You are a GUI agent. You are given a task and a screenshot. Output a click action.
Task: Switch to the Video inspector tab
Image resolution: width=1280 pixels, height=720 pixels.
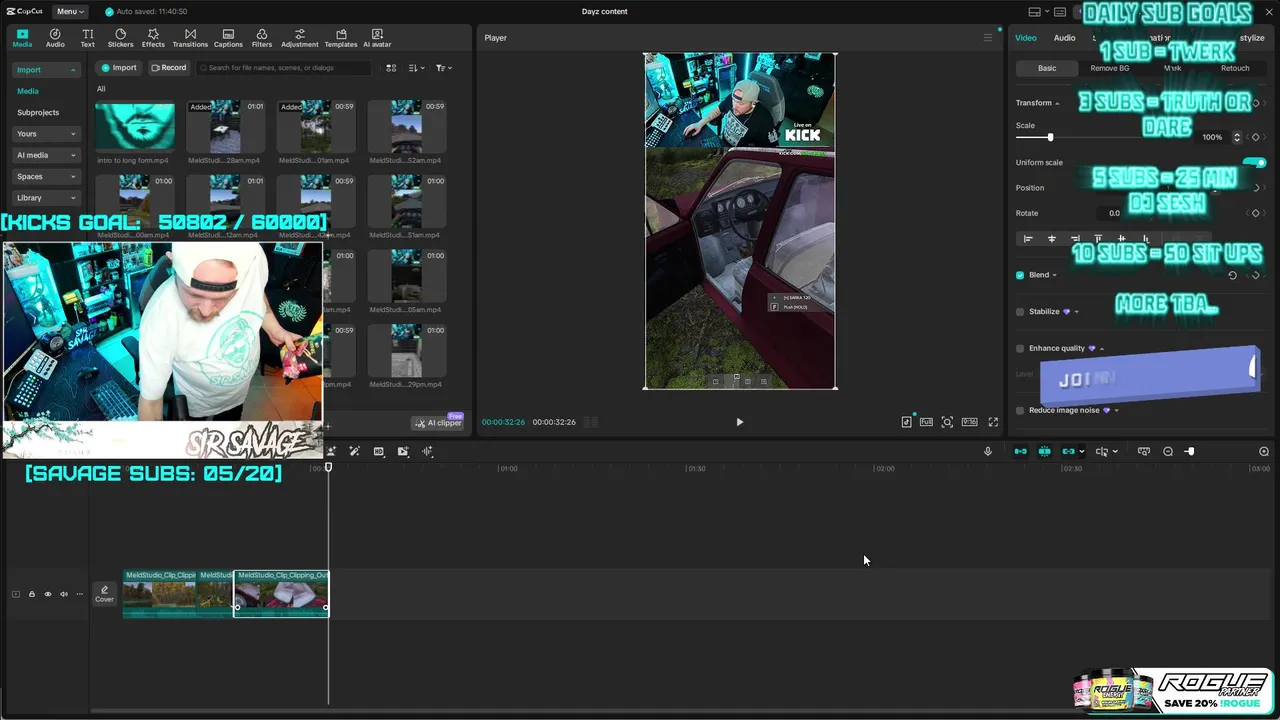pos(1026,38)
